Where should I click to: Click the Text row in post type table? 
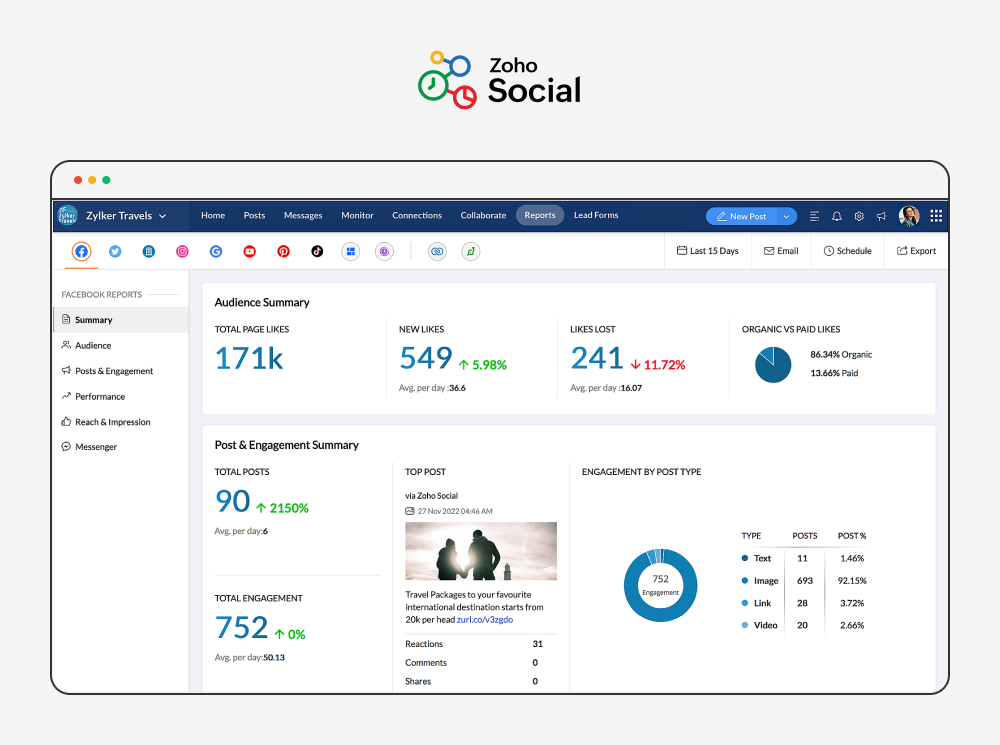click(804, 558)
